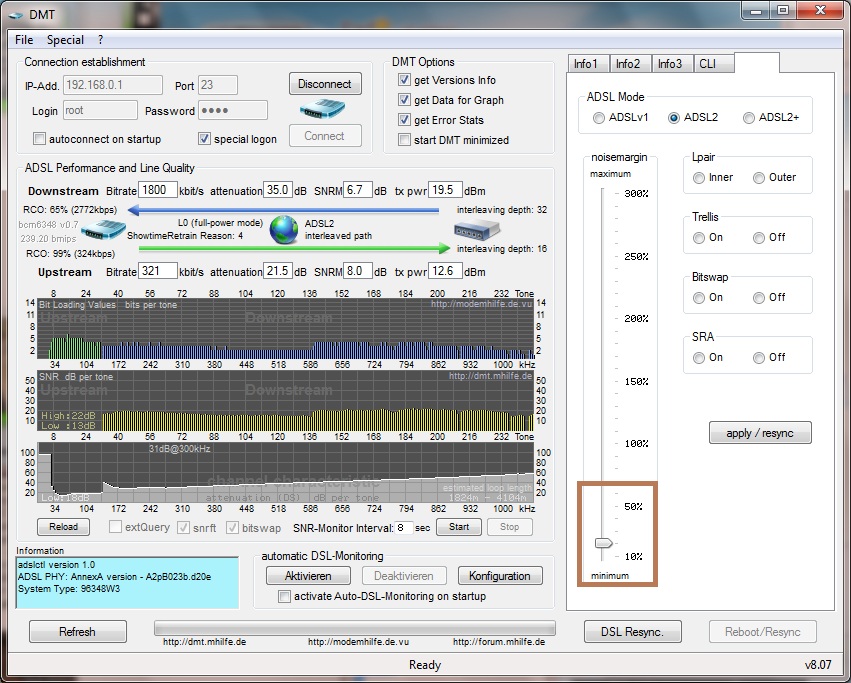Open the CLI tab
Viewport: 851px width, 683px height.
click(x=707, y=64)
